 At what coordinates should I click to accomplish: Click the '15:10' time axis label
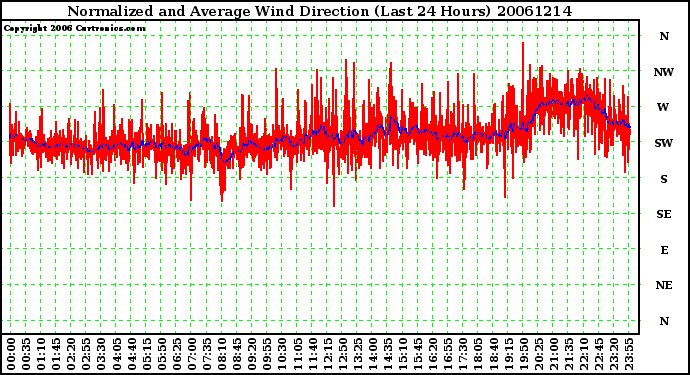403,354
